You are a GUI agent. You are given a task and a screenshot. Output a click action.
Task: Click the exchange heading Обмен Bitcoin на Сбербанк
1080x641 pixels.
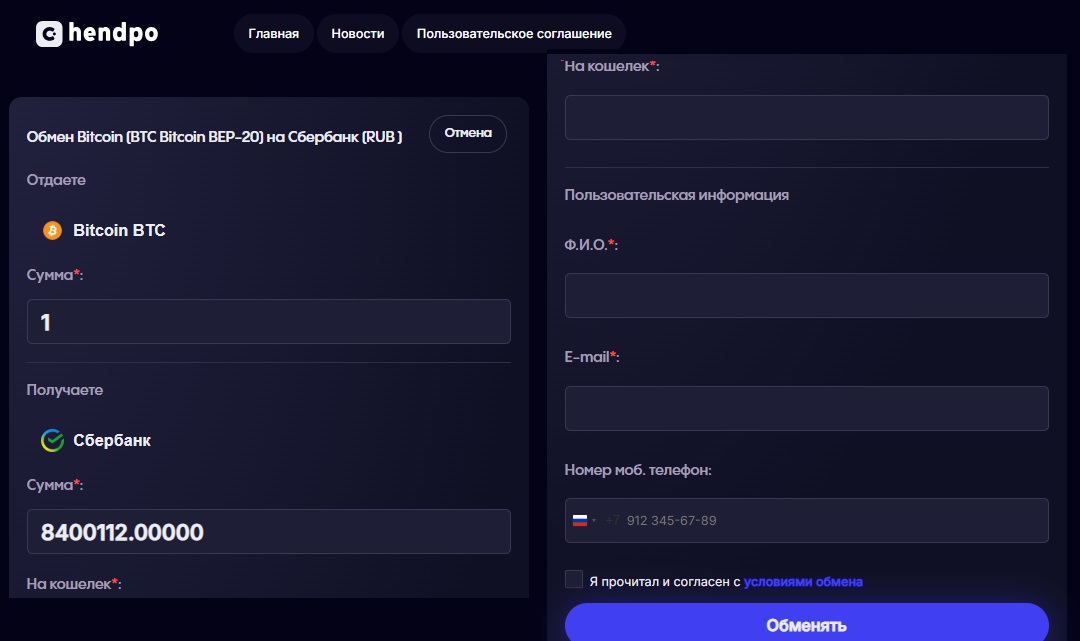214,137
